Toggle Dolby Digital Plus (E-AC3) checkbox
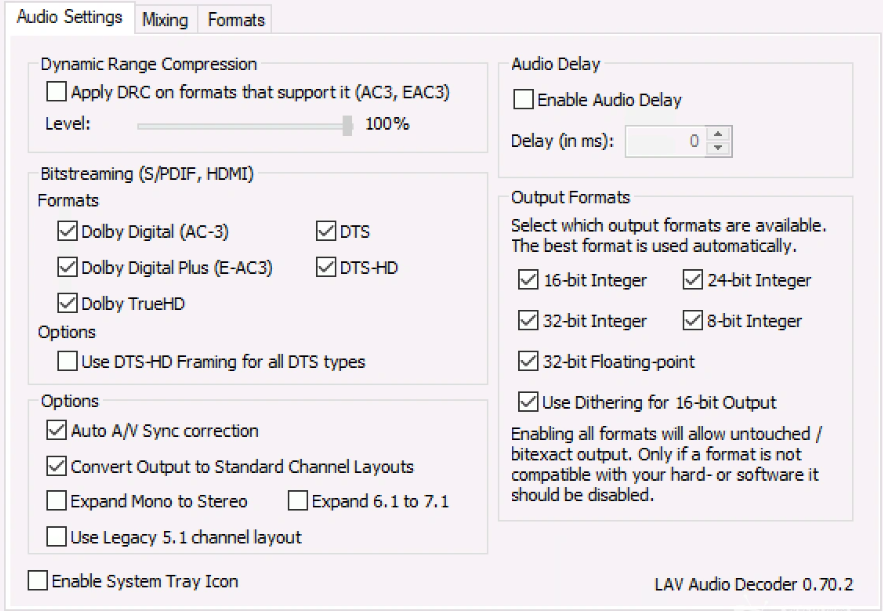Viewport: 883px width, 611px height. pos(67,268)
